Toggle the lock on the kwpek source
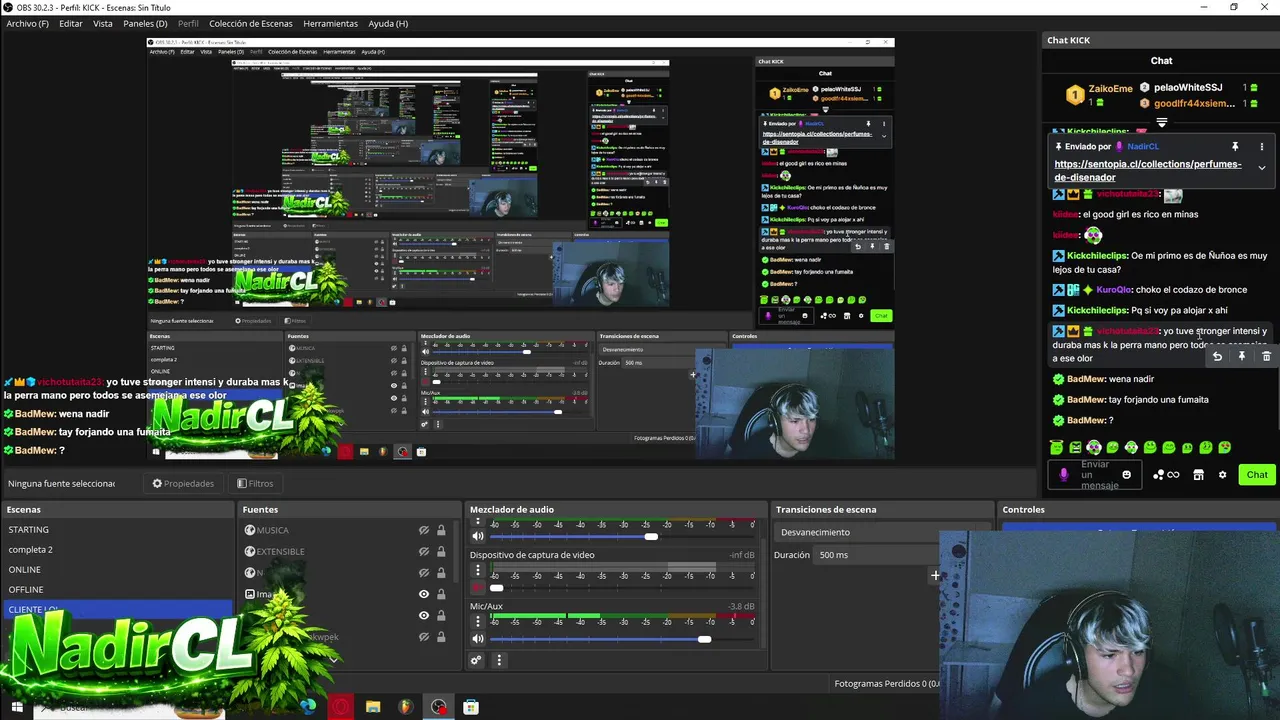This screenshot has height=720, width=1280. tap(441, 637)
